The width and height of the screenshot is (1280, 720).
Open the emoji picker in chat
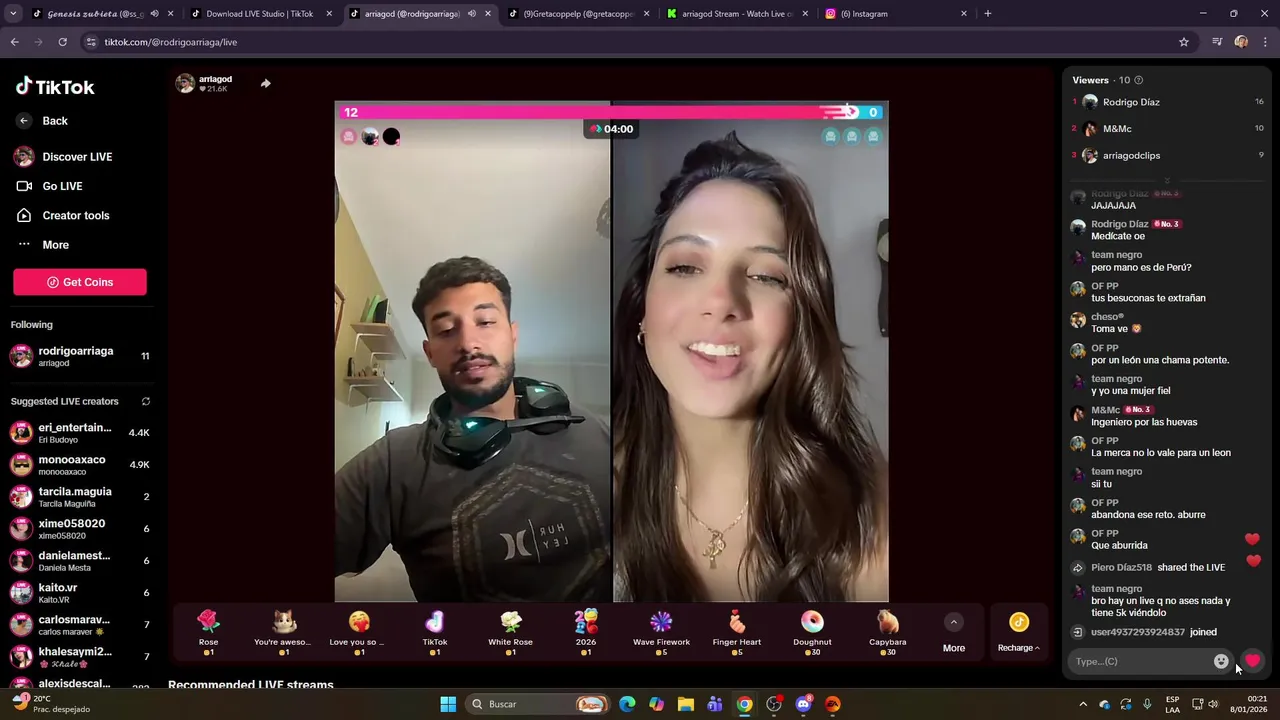pos(1221,661)
